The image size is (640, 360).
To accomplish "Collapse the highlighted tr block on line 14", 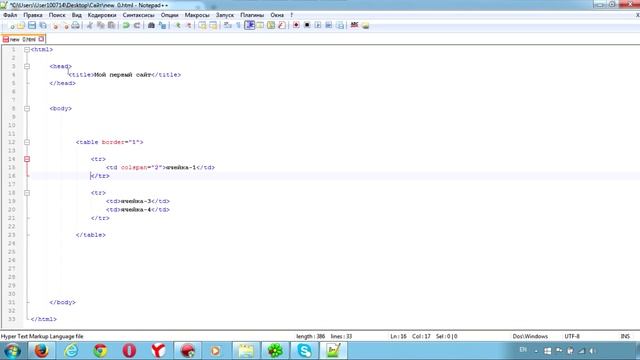I will 27,159.
